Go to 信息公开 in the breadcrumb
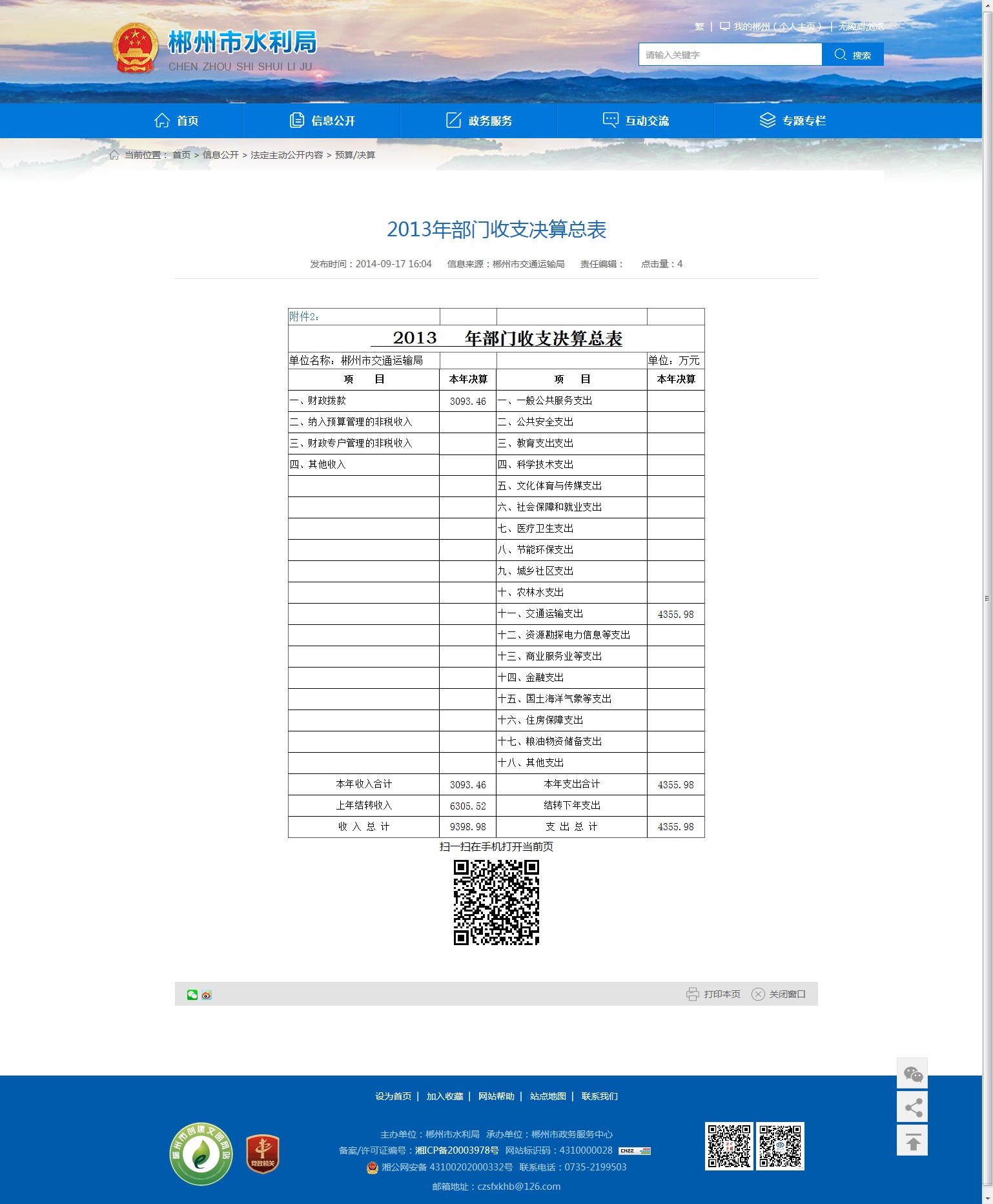 [221, 155]
